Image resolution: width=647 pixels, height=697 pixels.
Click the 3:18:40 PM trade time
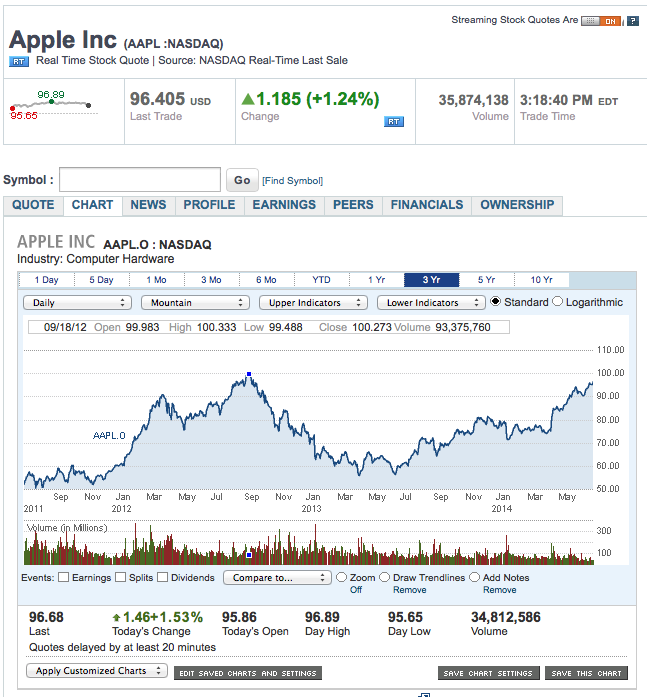click(x=556, y=100)
